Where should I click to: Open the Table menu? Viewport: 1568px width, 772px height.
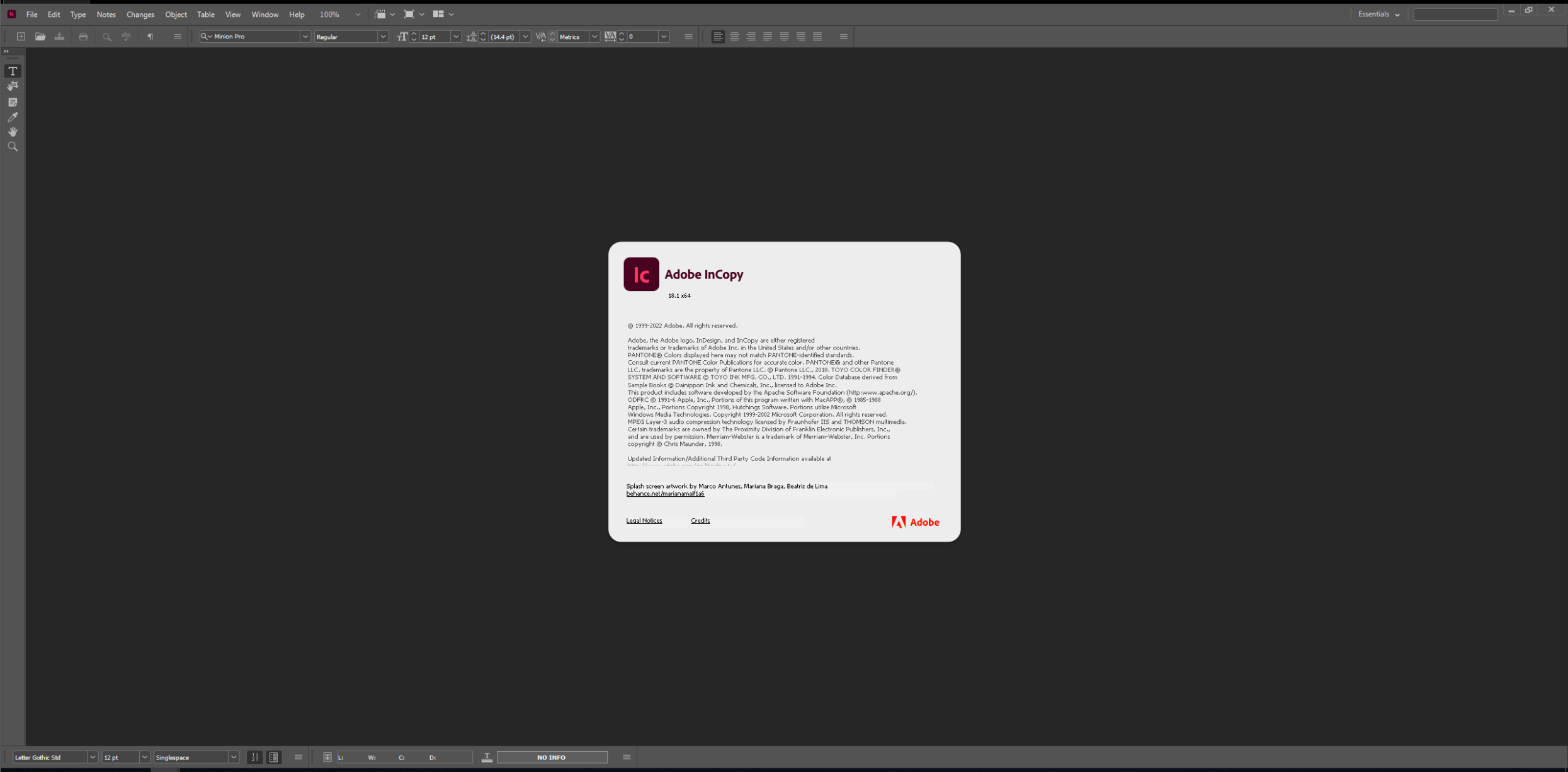pyautogui.click(x=206, y=14)
